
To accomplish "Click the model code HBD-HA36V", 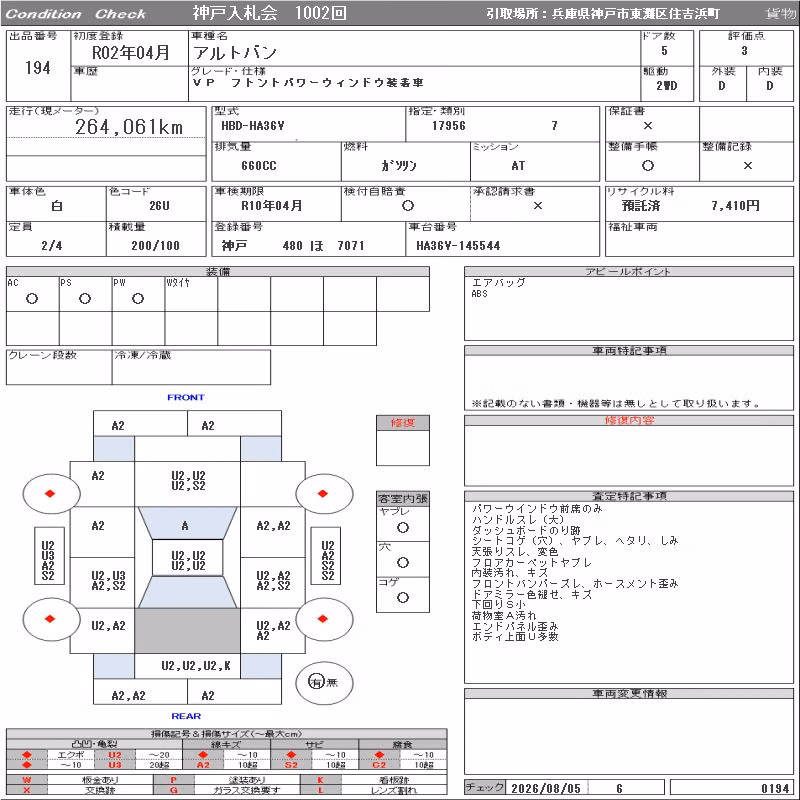I will pyautogui.click(x=253, y=126).
